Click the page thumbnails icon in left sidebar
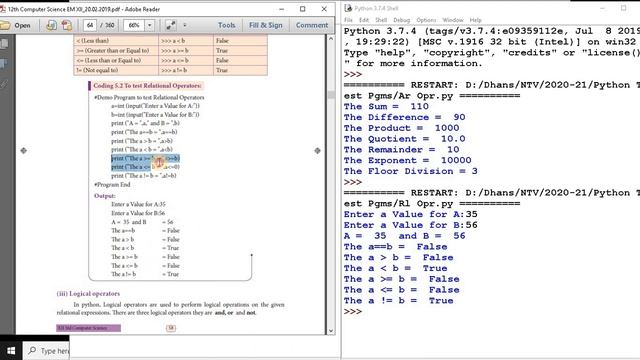Viewport: 640px width, 360px height. click(x=4, y=44)
